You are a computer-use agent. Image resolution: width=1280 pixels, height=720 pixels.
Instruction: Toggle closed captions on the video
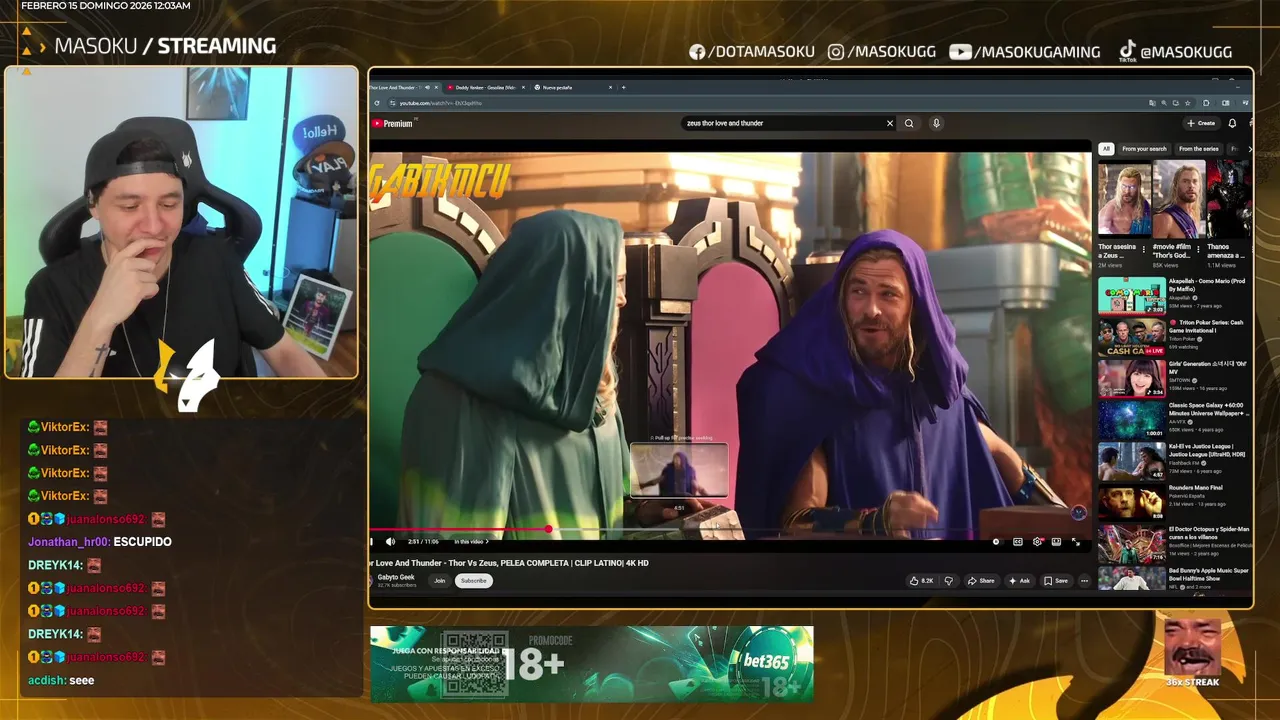click(x=1018, y=542)
